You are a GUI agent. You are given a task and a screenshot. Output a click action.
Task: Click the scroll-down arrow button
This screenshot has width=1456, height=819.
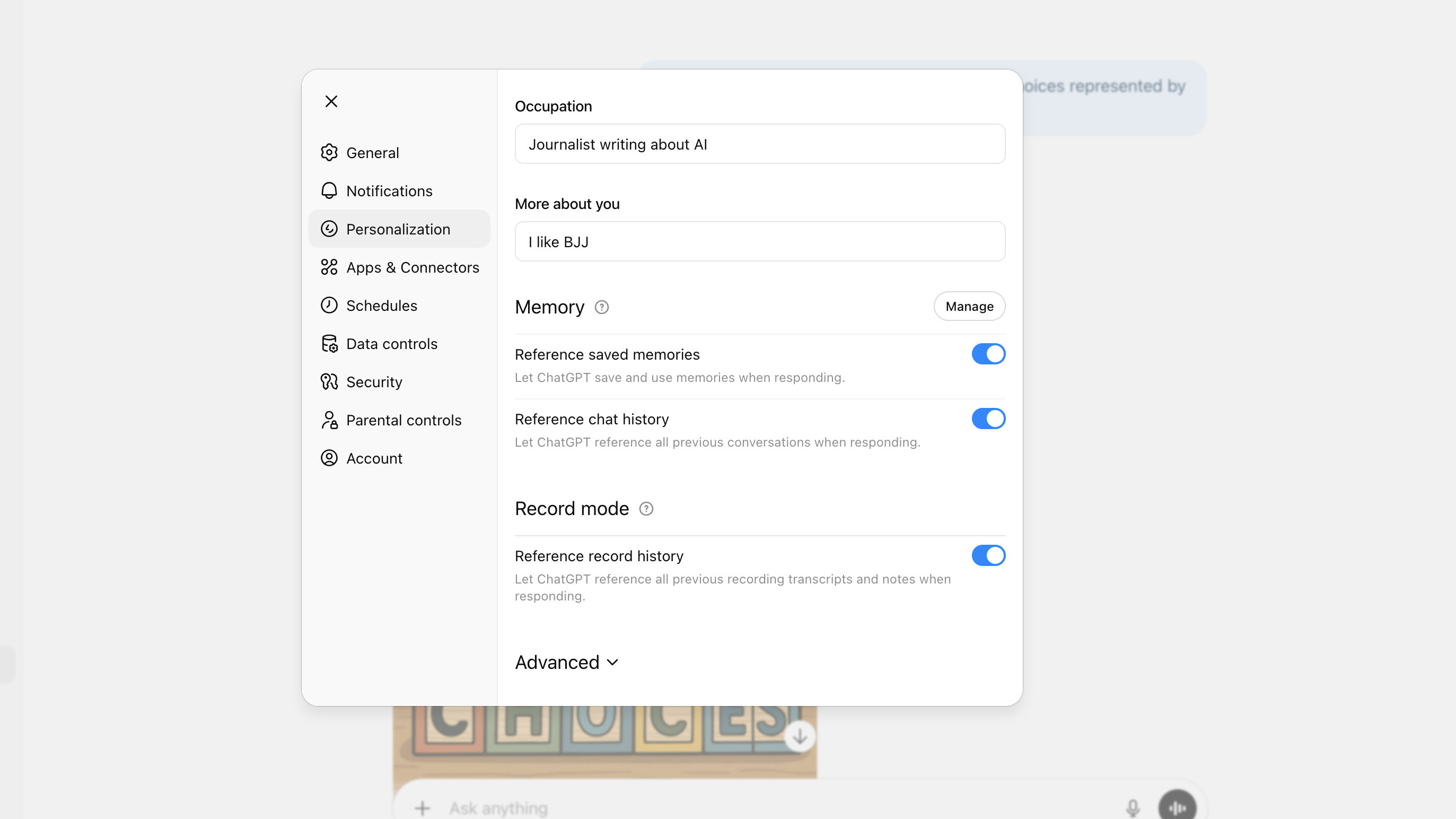(x=799, y=736)
